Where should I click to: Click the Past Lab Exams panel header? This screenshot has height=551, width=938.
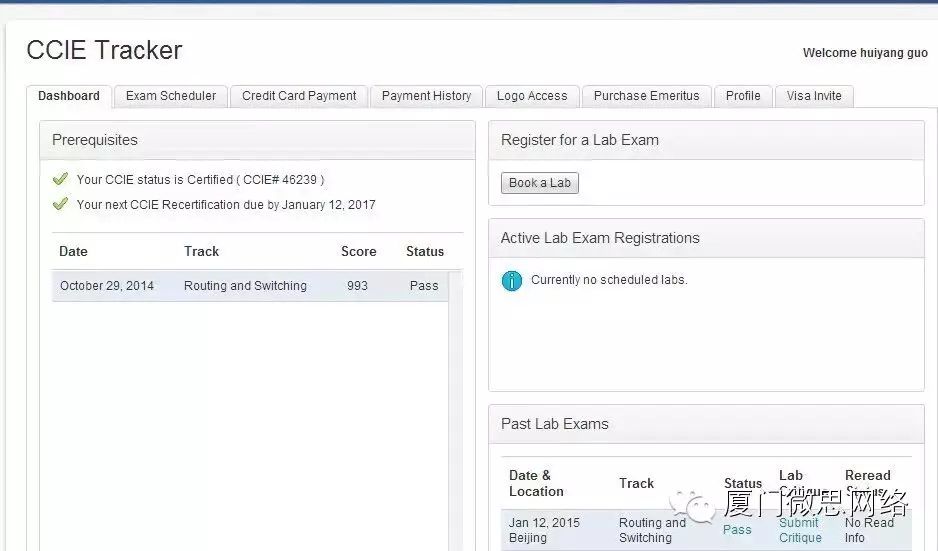pyautogui.click(x=706, y=424)
